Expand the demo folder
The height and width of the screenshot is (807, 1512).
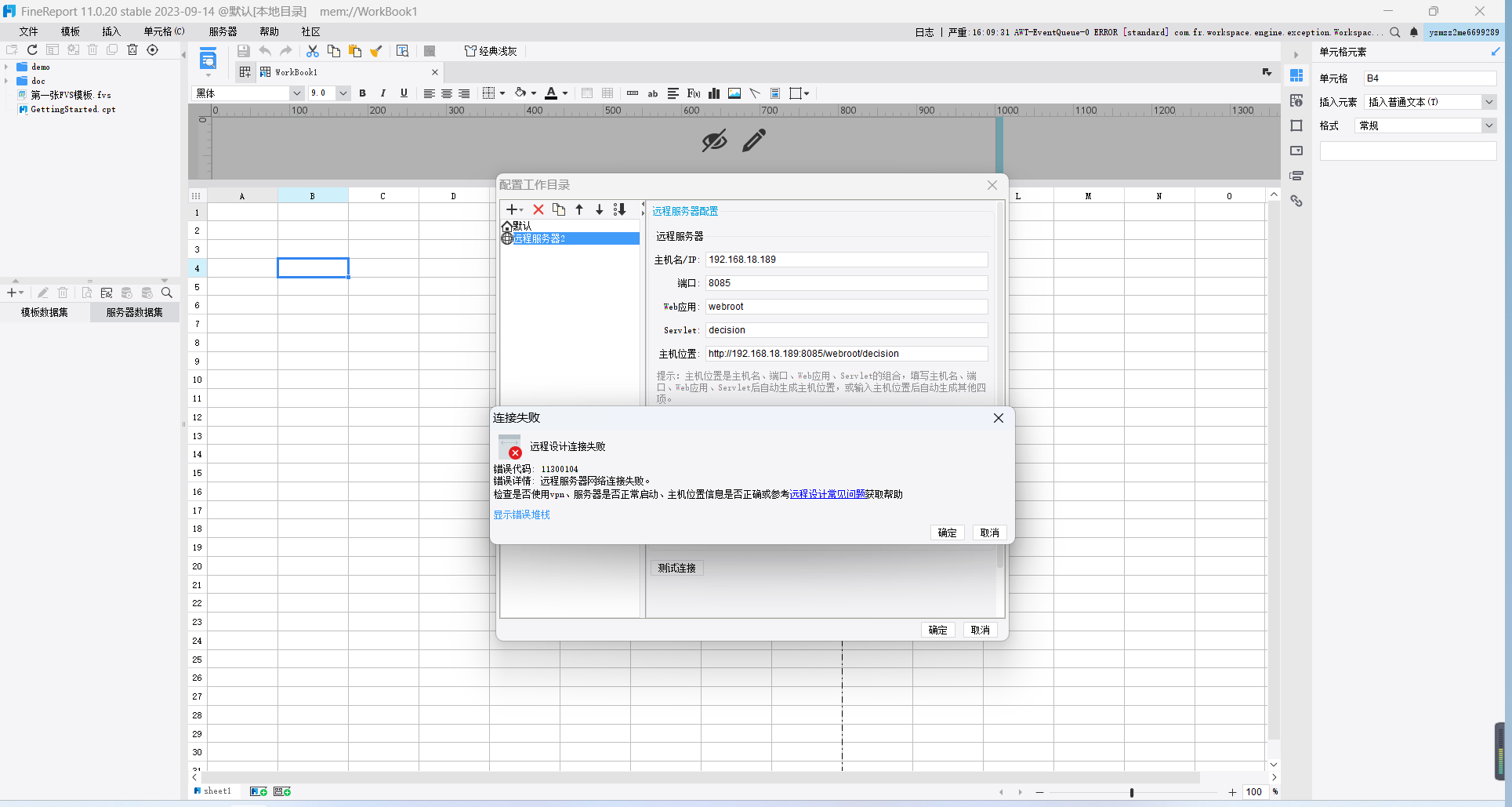pos(6,67)
